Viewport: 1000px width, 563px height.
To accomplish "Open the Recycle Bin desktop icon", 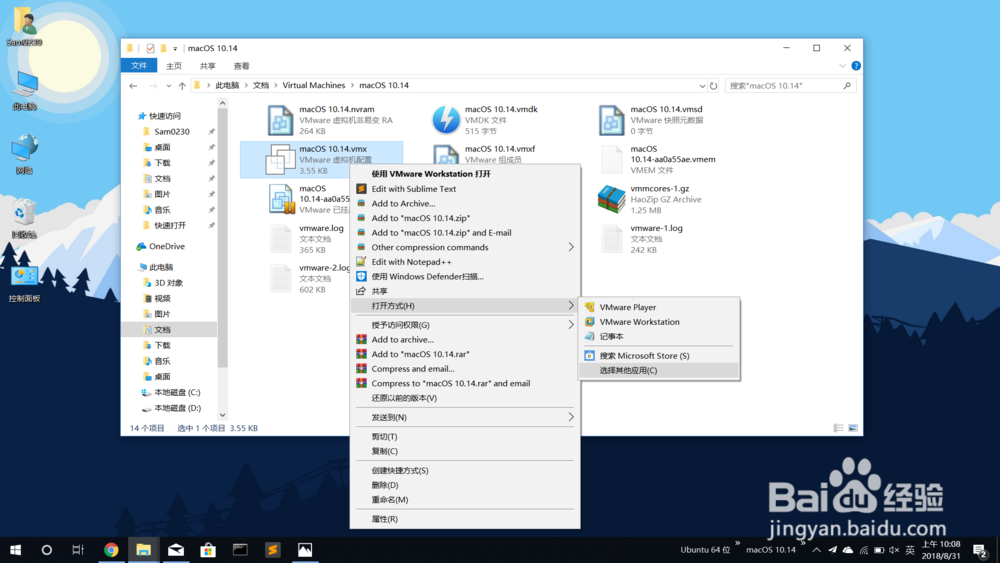I will (24, 218).
